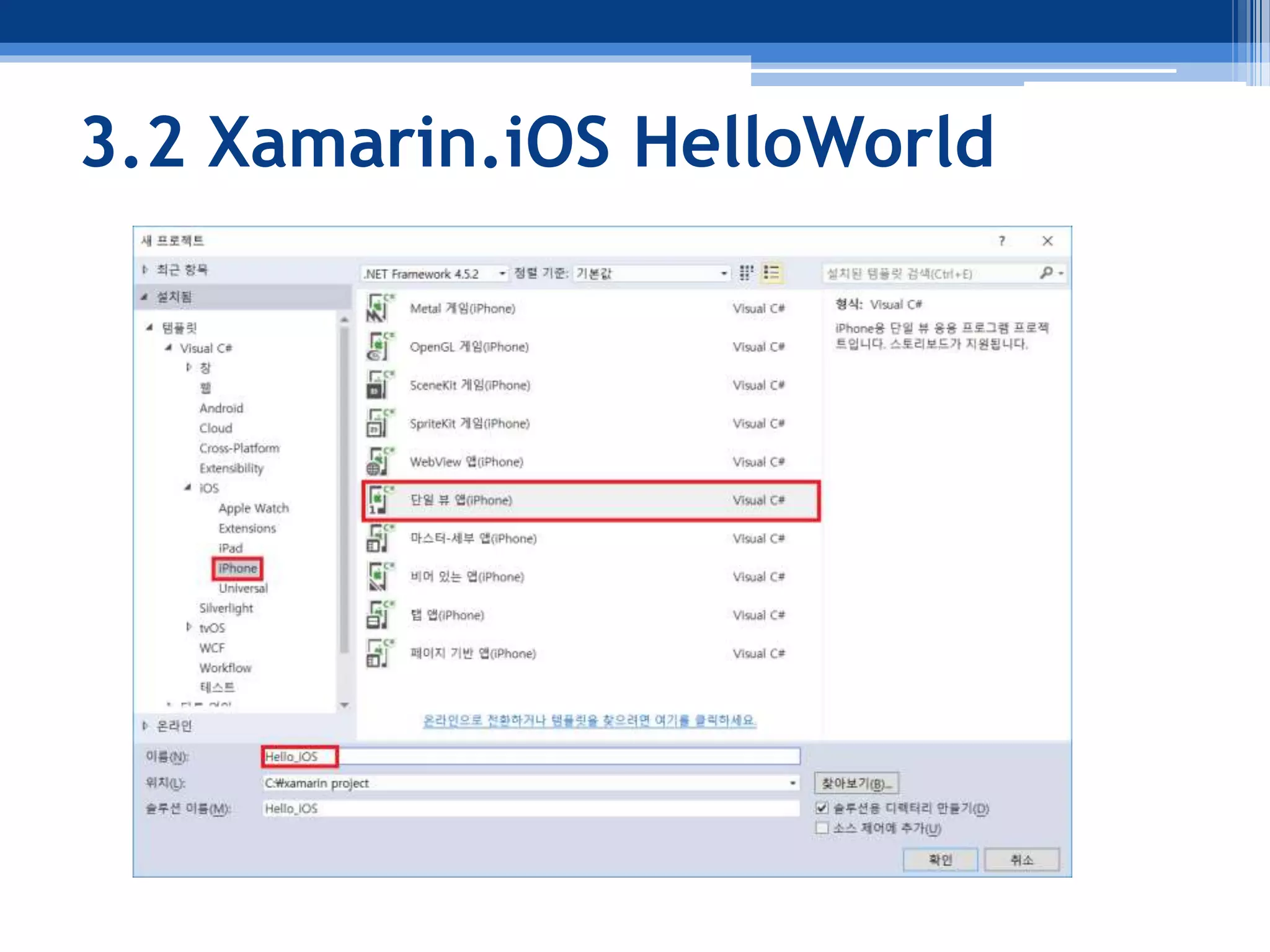Select Extensibility in the template tree
Viewport: 1270px width, 952px height.
click(x=231, y=468)
